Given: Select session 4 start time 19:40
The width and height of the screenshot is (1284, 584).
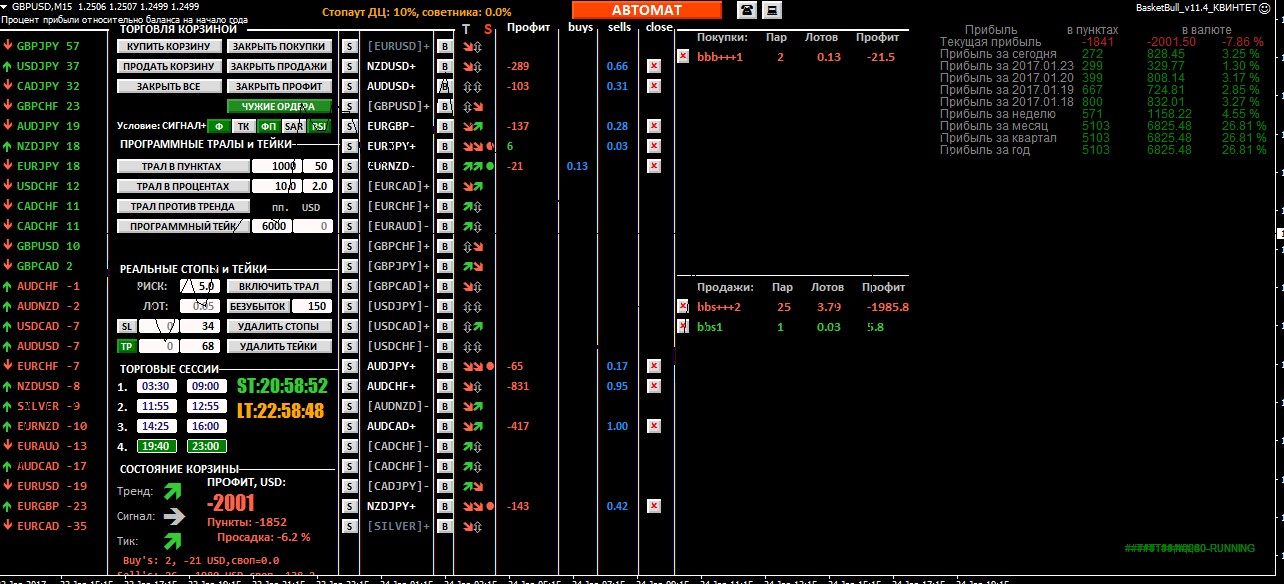Looking at the screenshot, I should tap(155, 446).
